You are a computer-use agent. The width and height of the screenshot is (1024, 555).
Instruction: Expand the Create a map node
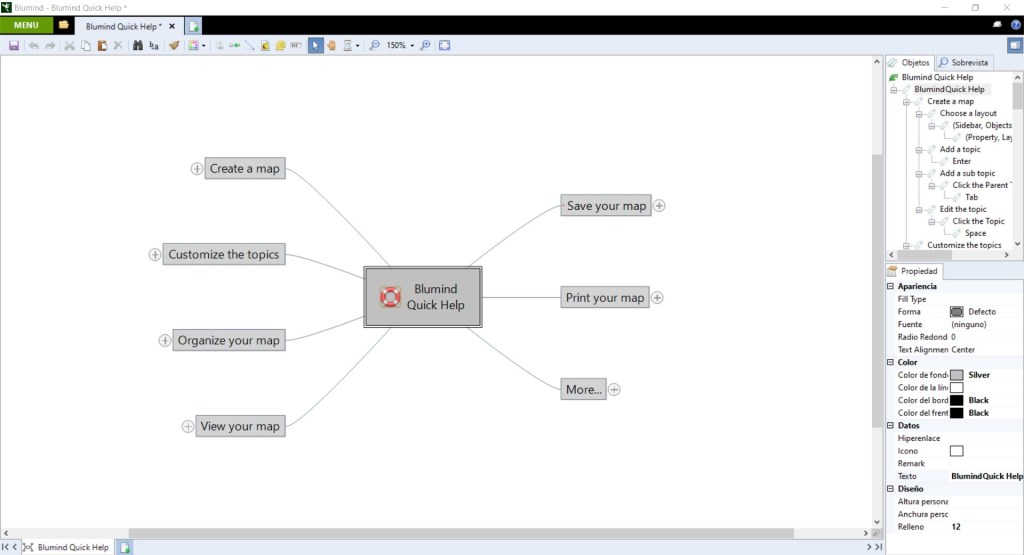pos(197,169)
